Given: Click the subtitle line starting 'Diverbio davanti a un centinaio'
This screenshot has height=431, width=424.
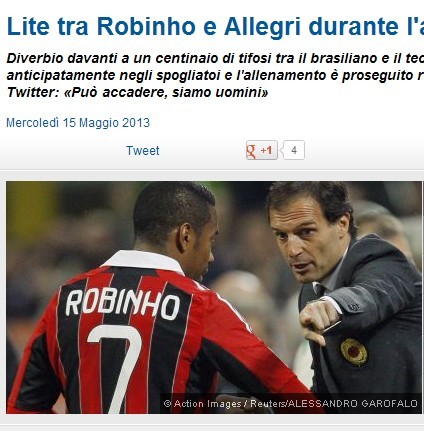Looking at the screenshot, I should pos(215,58).
